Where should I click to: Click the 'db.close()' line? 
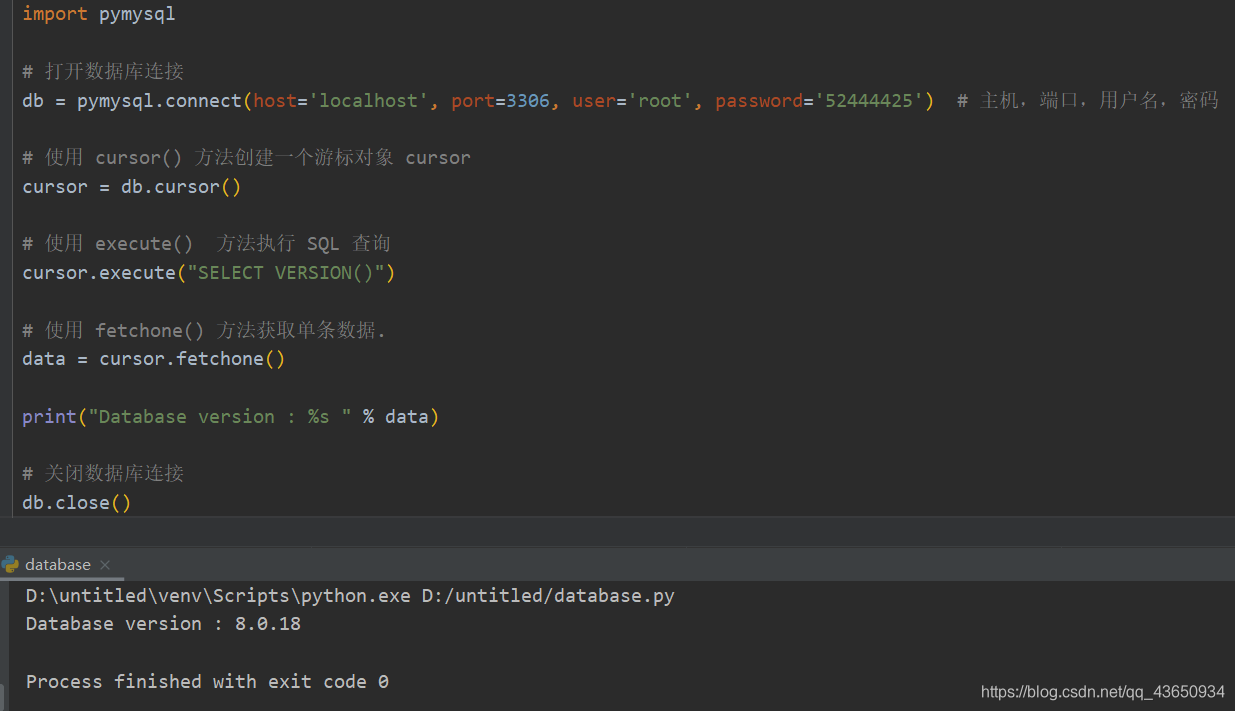pos(77,503)
